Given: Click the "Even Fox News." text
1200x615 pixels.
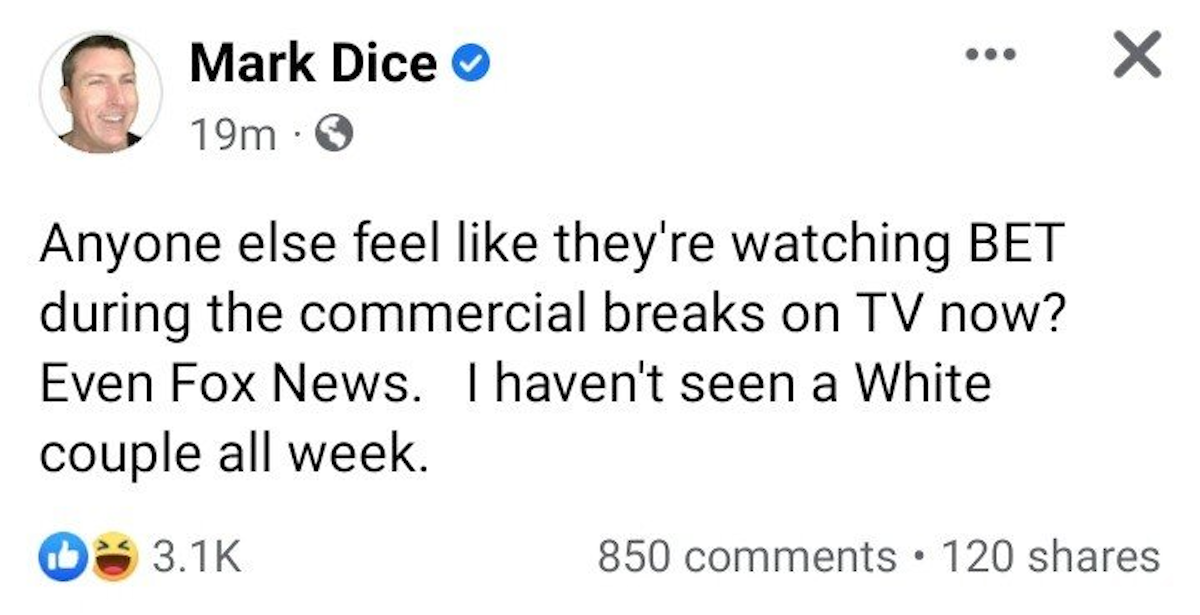Looking at the screenshot, I should [227, 384].
